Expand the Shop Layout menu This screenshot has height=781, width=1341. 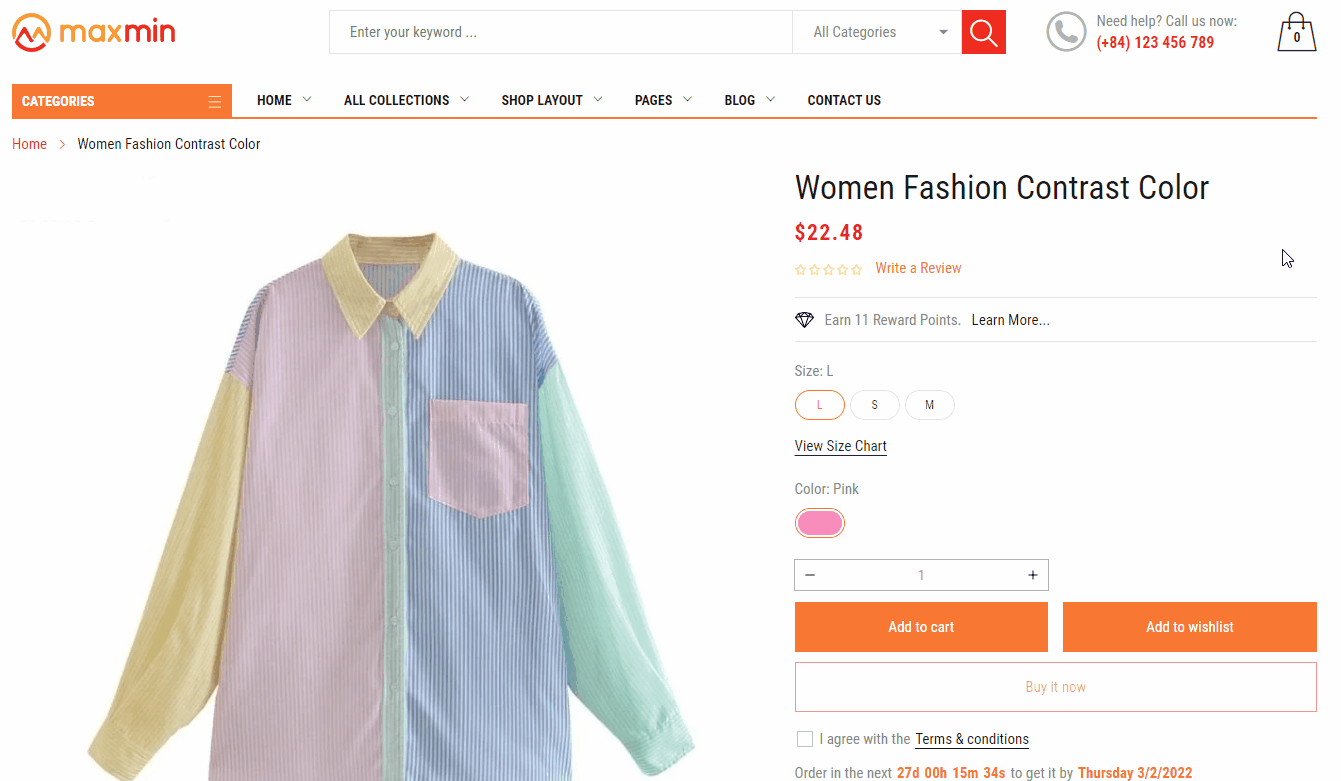pos(551,100)
